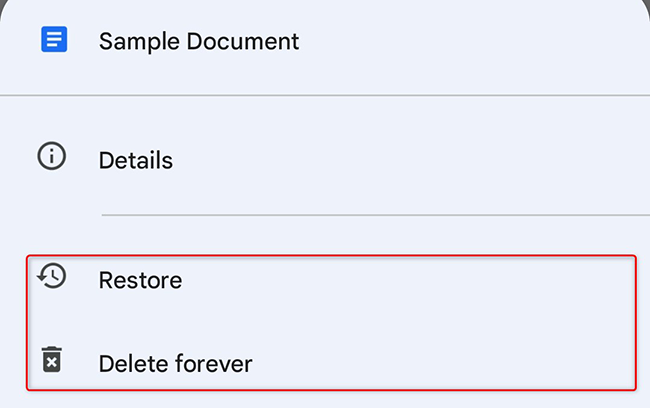
Task: Choose Delete forever from the menu
Action: coord(175,363)
